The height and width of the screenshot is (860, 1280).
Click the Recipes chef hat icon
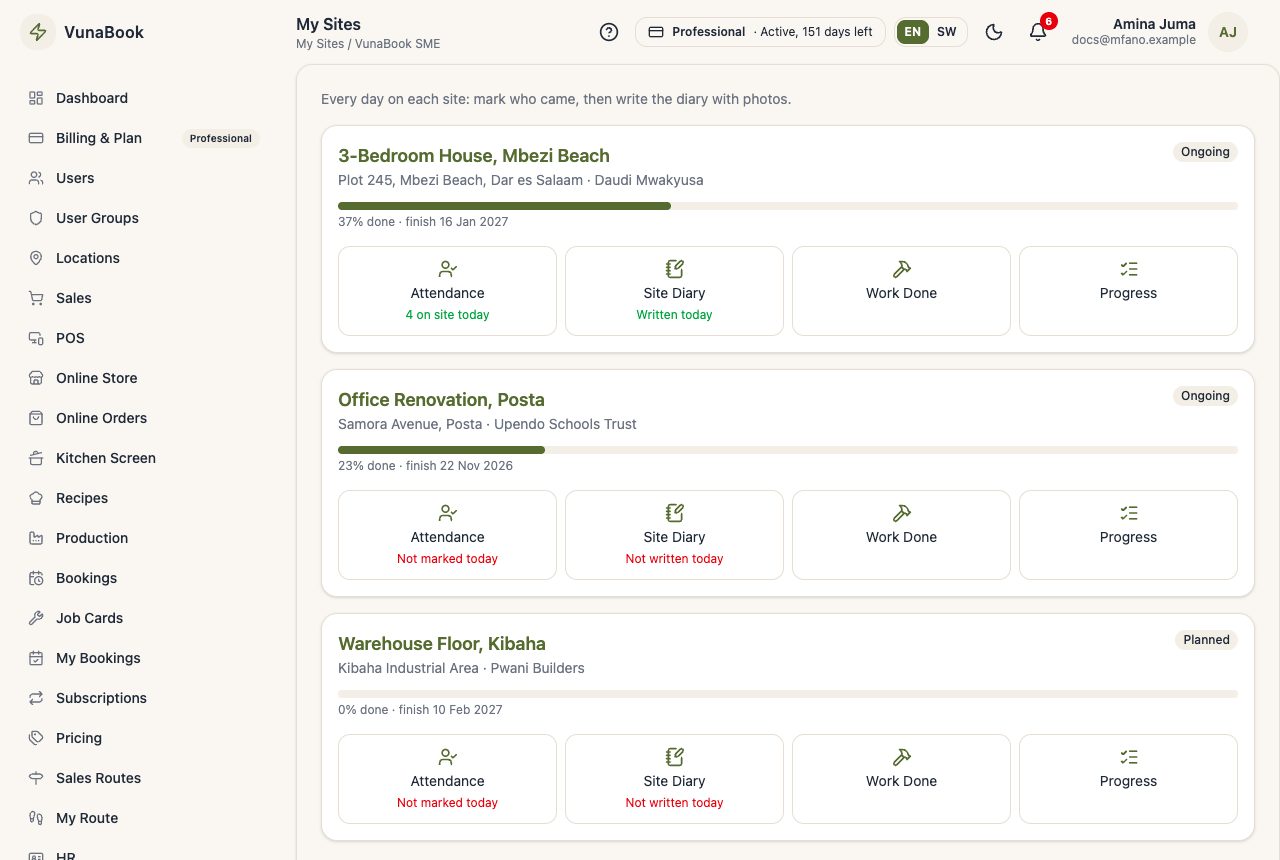36,498
